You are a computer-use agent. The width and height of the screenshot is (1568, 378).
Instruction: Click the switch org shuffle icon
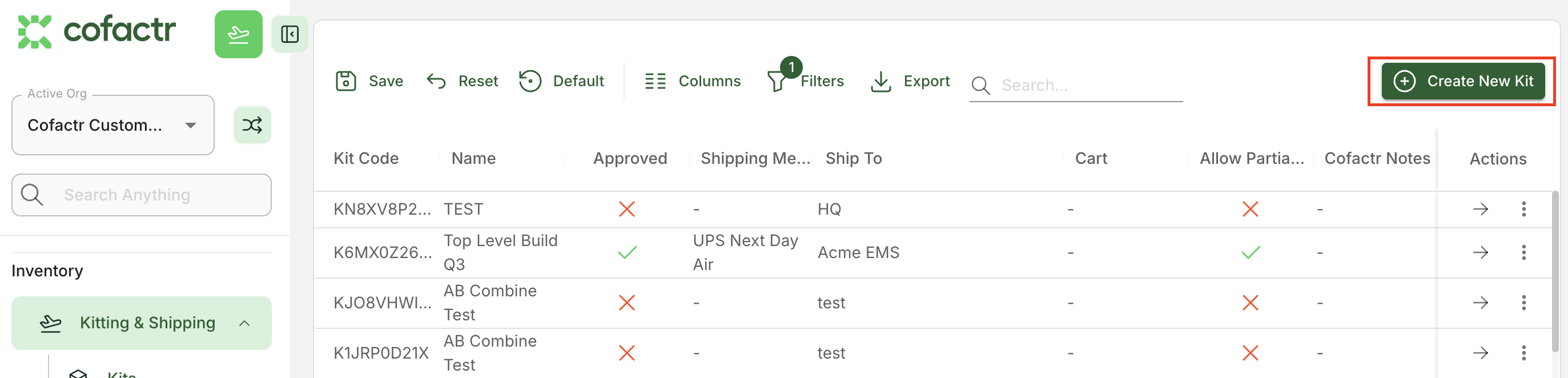point(252,125)
